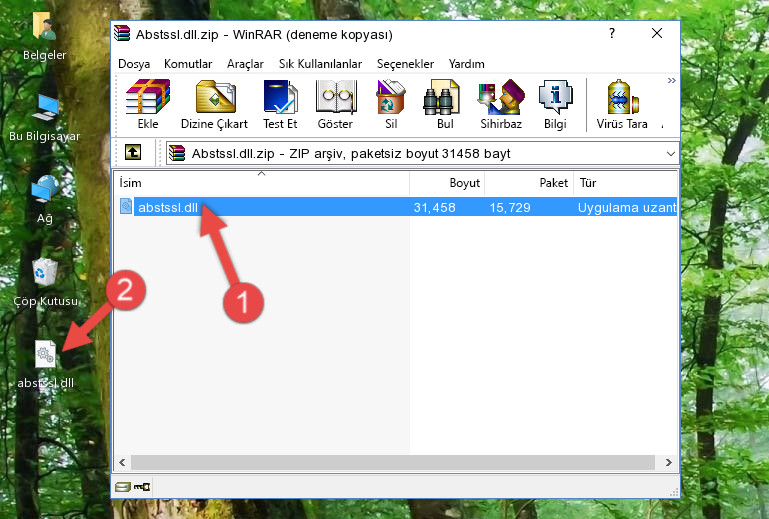Sort by the Boyut column header
The image size is (769, 519).
[x=447, y=183]
